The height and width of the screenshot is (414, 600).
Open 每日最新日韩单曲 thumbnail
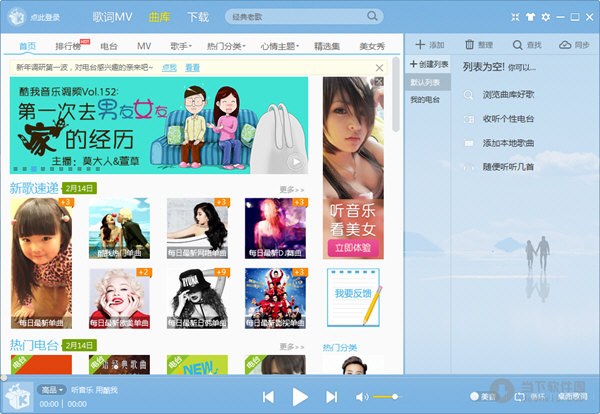tap(197, 298)
